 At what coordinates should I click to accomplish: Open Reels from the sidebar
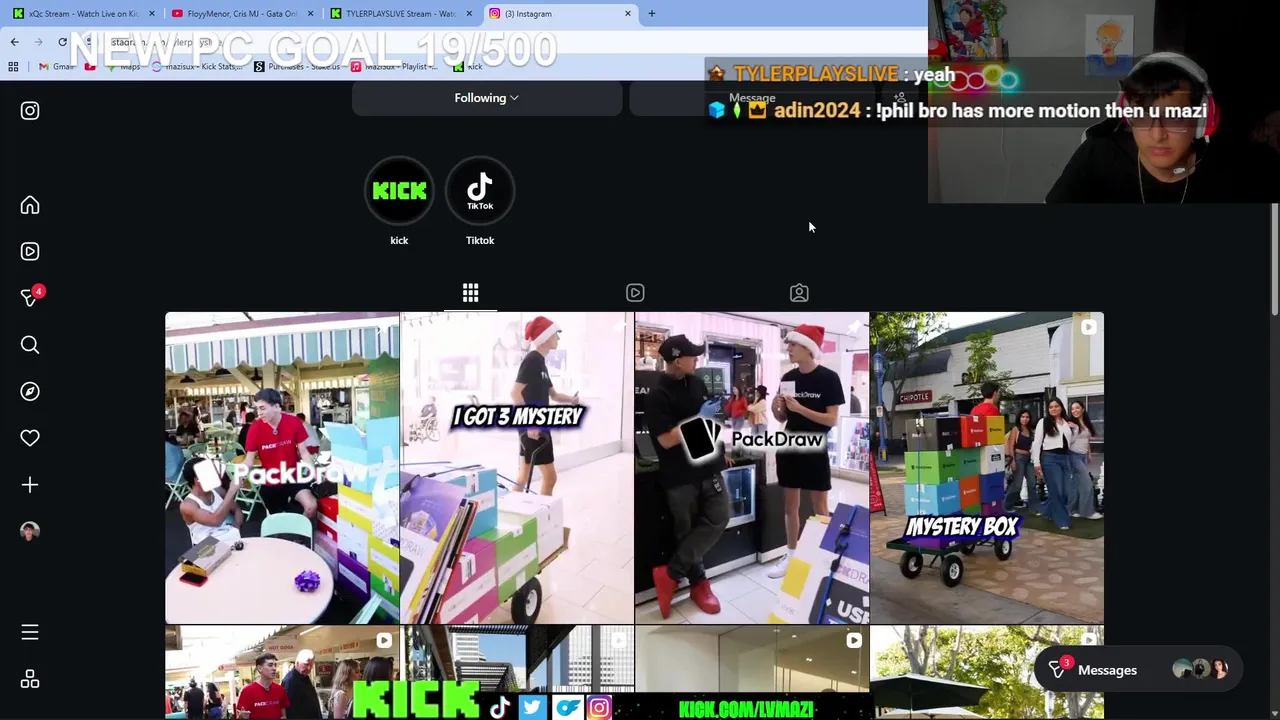point(30,251)
